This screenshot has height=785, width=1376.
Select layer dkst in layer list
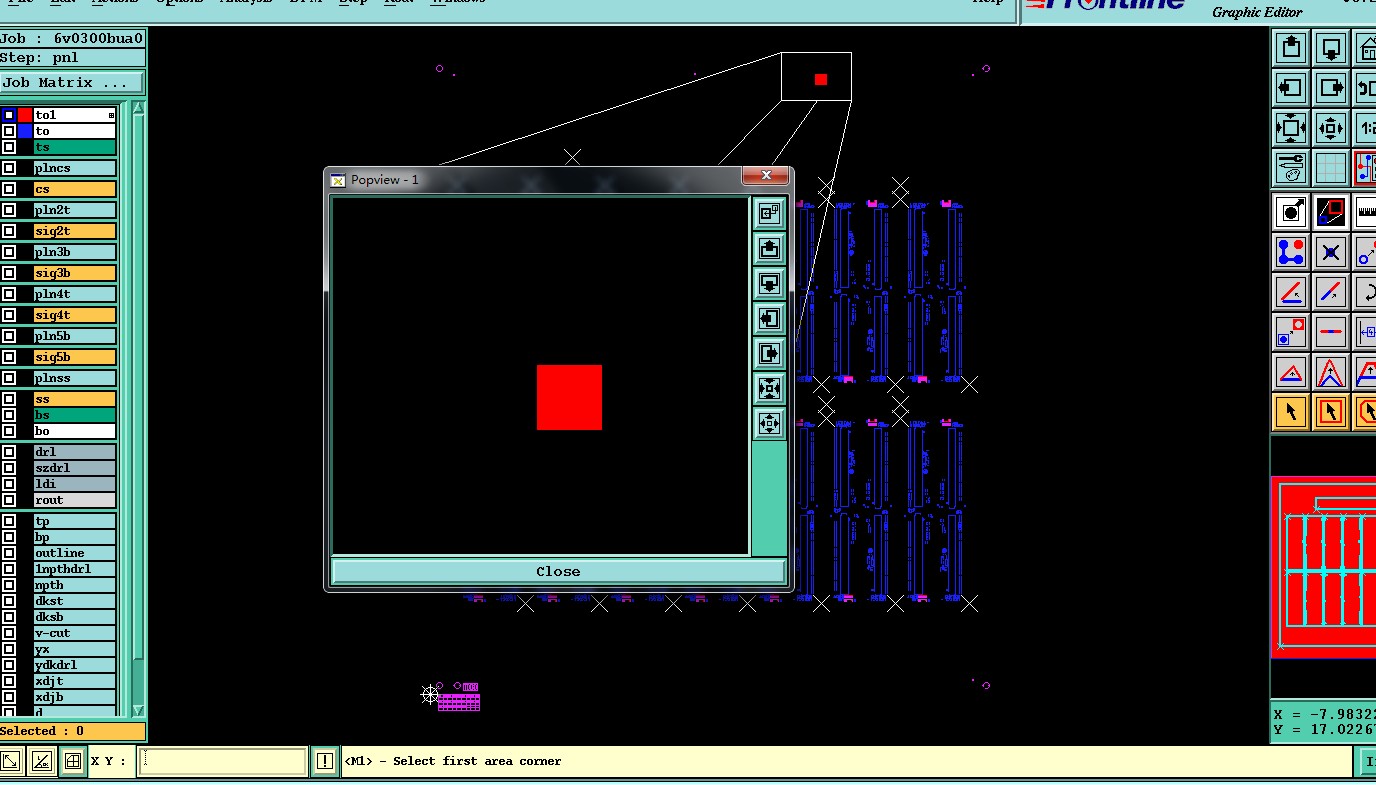(75, 601)
